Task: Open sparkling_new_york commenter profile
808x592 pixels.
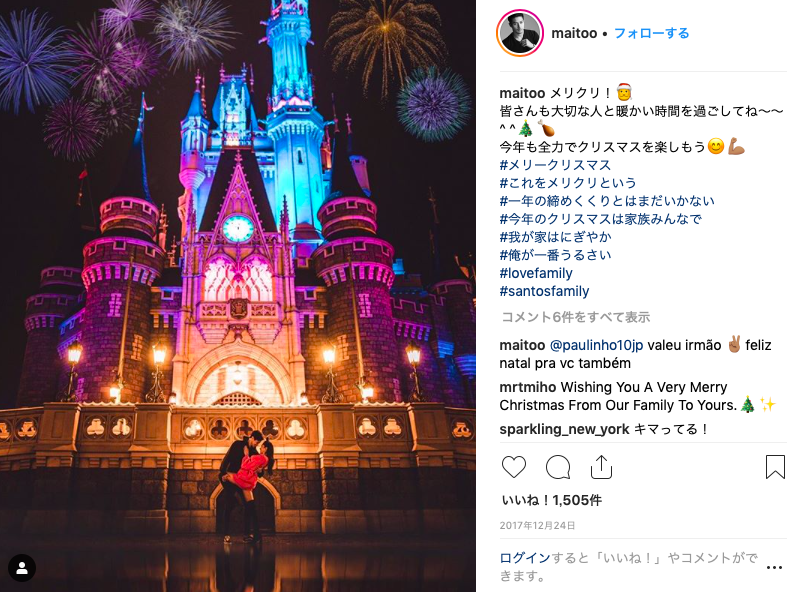Action: point(564,429)
